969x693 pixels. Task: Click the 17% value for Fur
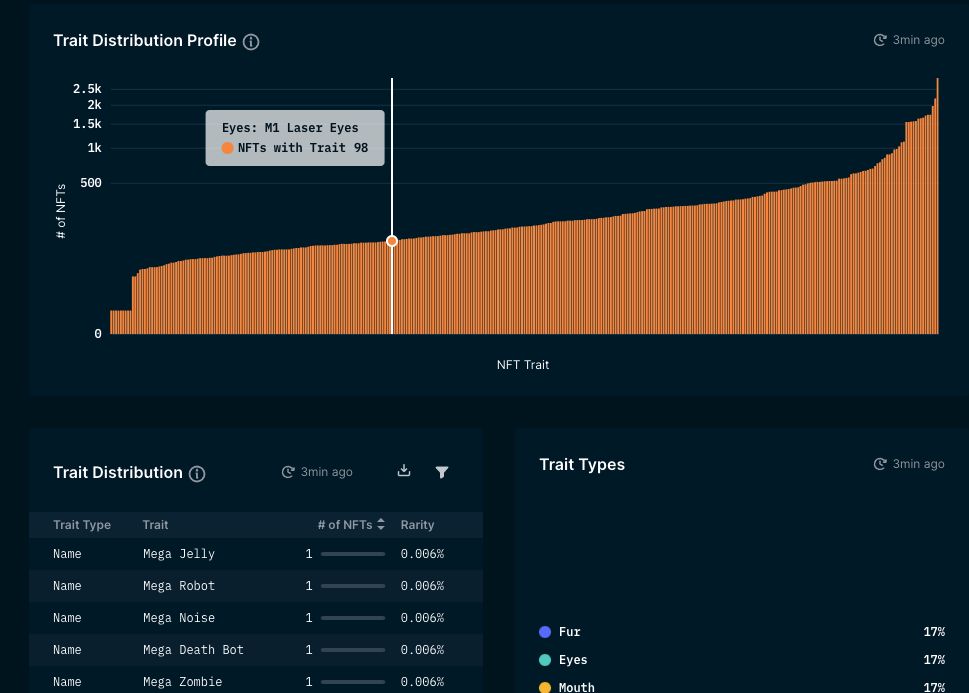tap(934, 632)
